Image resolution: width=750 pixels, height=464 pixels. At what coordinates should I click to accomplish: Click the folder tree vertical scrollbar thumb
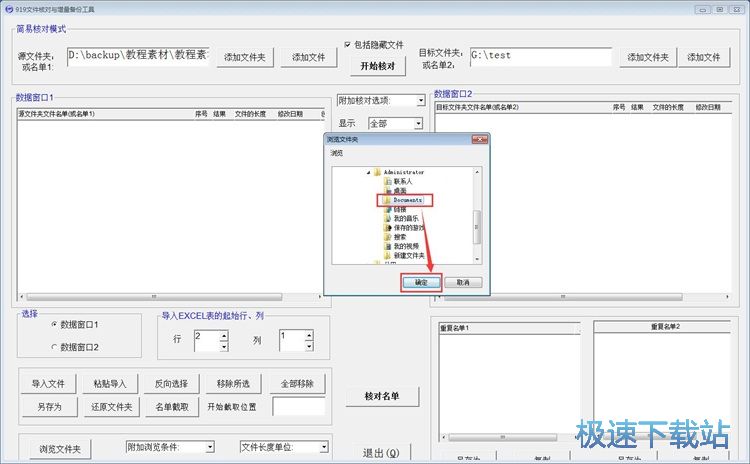476,227
